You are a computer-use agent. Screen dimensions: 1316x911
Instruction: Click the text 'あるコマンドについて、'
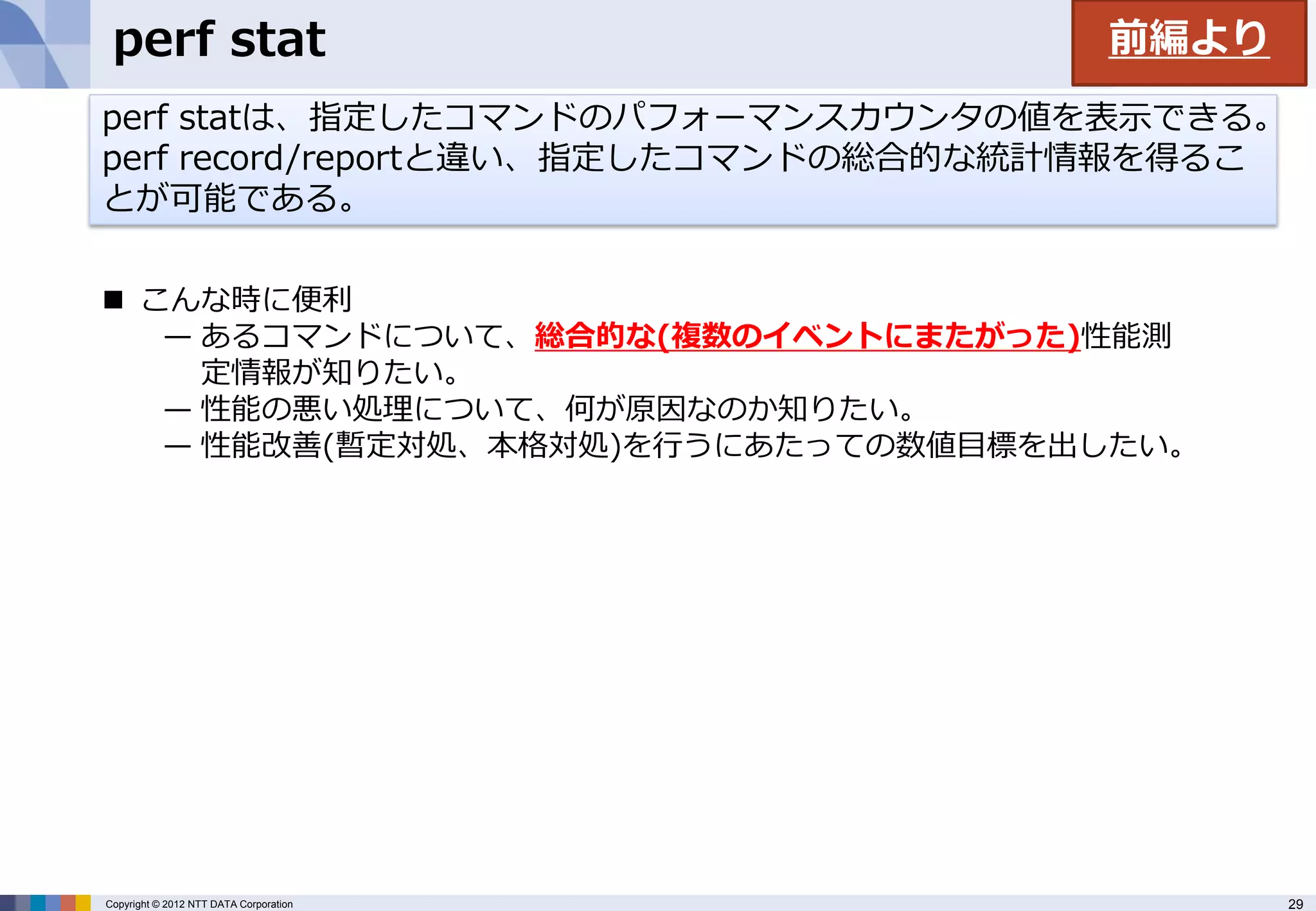[x=361, y=336]
